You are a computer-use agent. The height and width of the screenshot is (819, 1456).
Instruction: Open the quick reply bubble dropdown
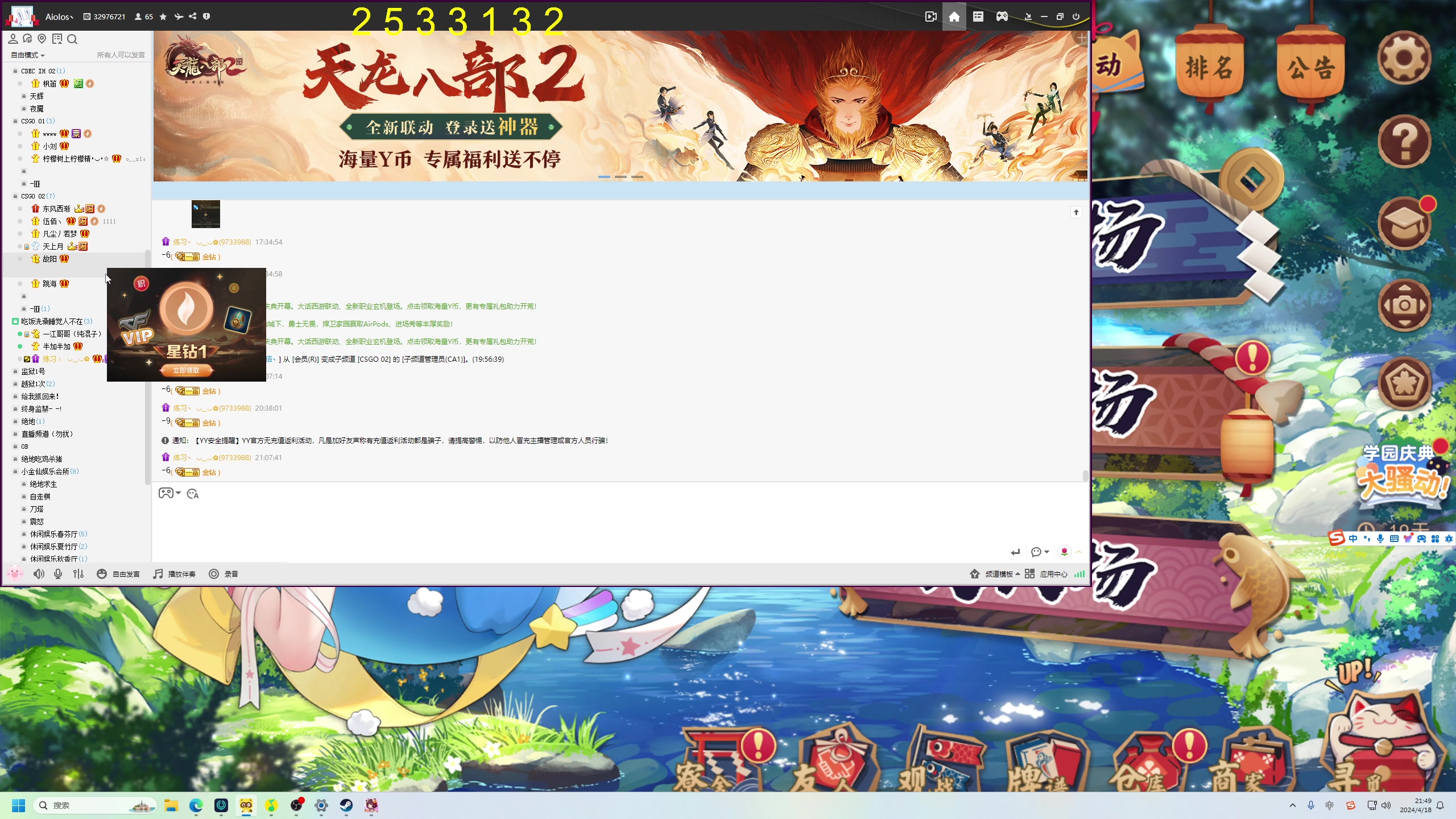(x=1040, y=552)
